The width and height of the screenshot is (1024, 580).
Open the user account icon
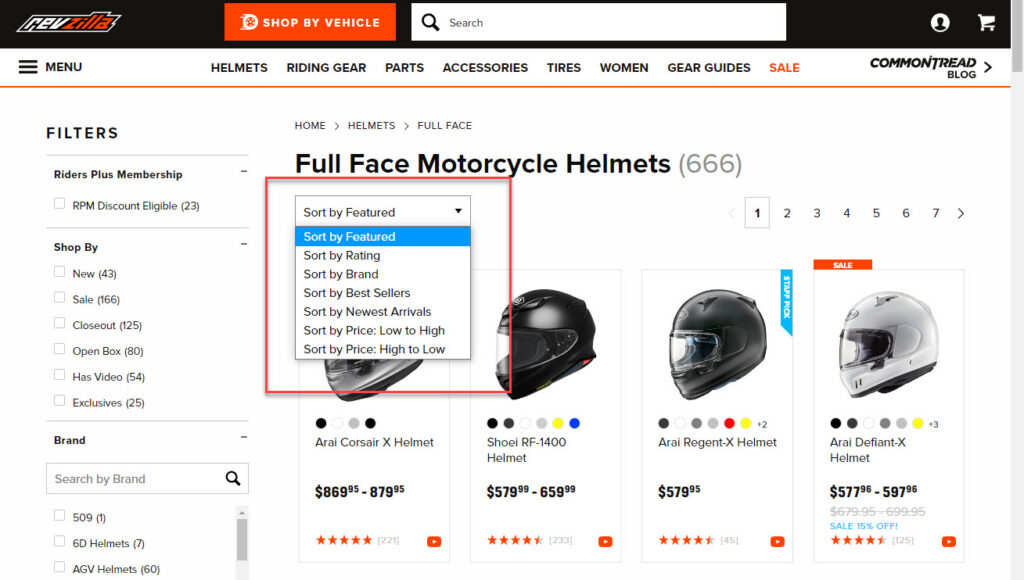tap(940, 23)
